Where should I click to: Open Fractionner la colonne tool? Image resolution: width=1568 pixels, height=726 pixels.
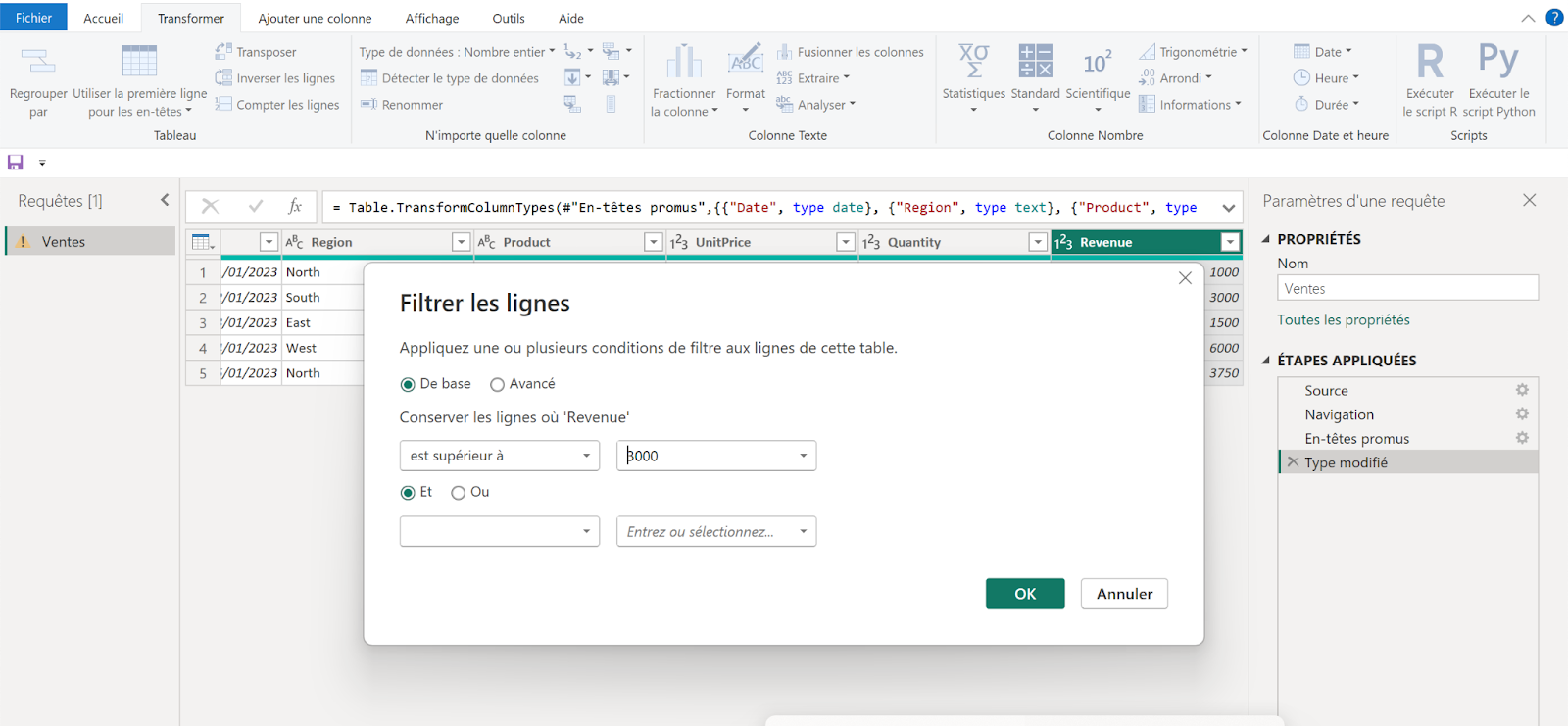(684, 82)
